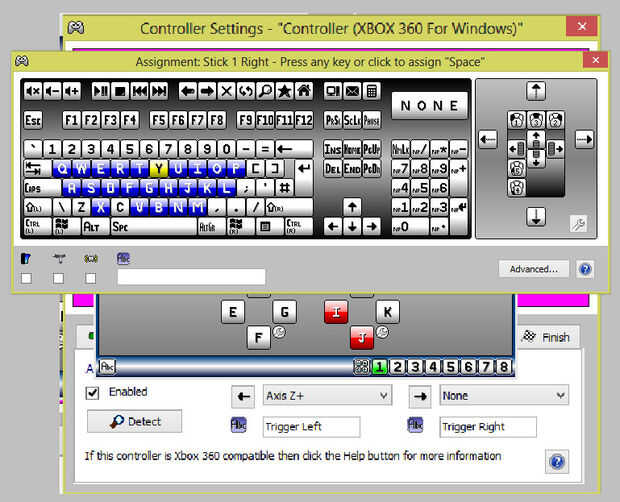Pick the browser back key
Screen dimensions: 620x502
(188, 91)
